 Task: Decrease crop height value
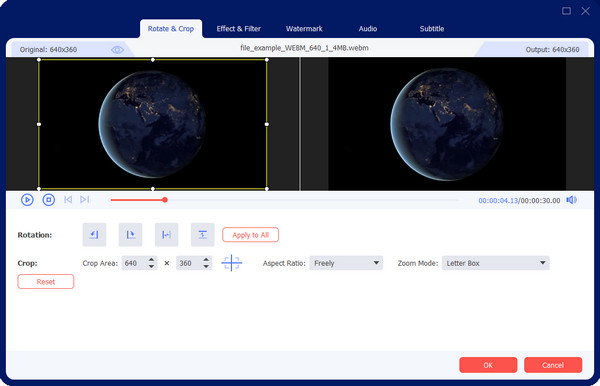206,266
